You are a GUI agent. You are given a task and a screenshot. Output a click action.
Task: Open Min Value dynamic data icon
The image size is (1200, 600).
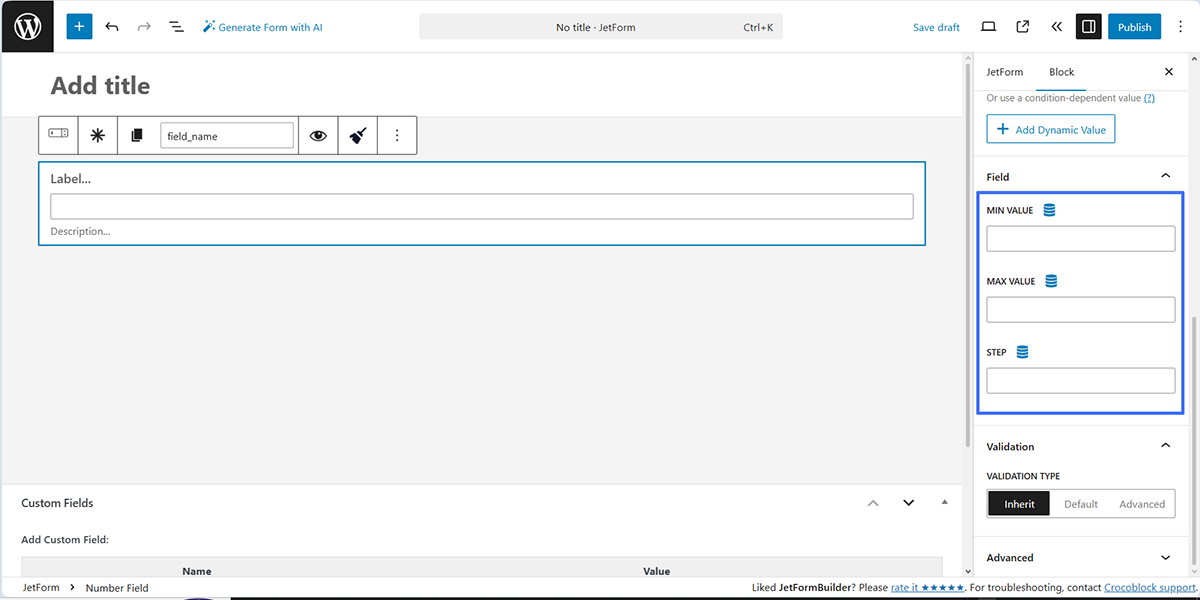coord(1049,210)
